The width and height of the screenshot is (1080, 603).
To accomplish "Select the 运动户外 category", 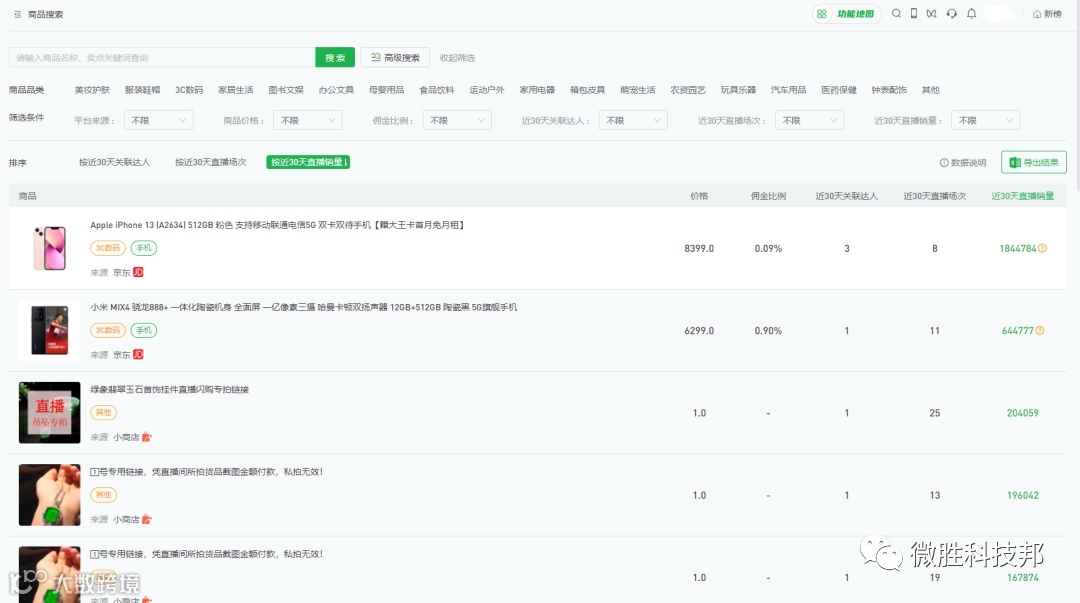I will tap(487, 90).
